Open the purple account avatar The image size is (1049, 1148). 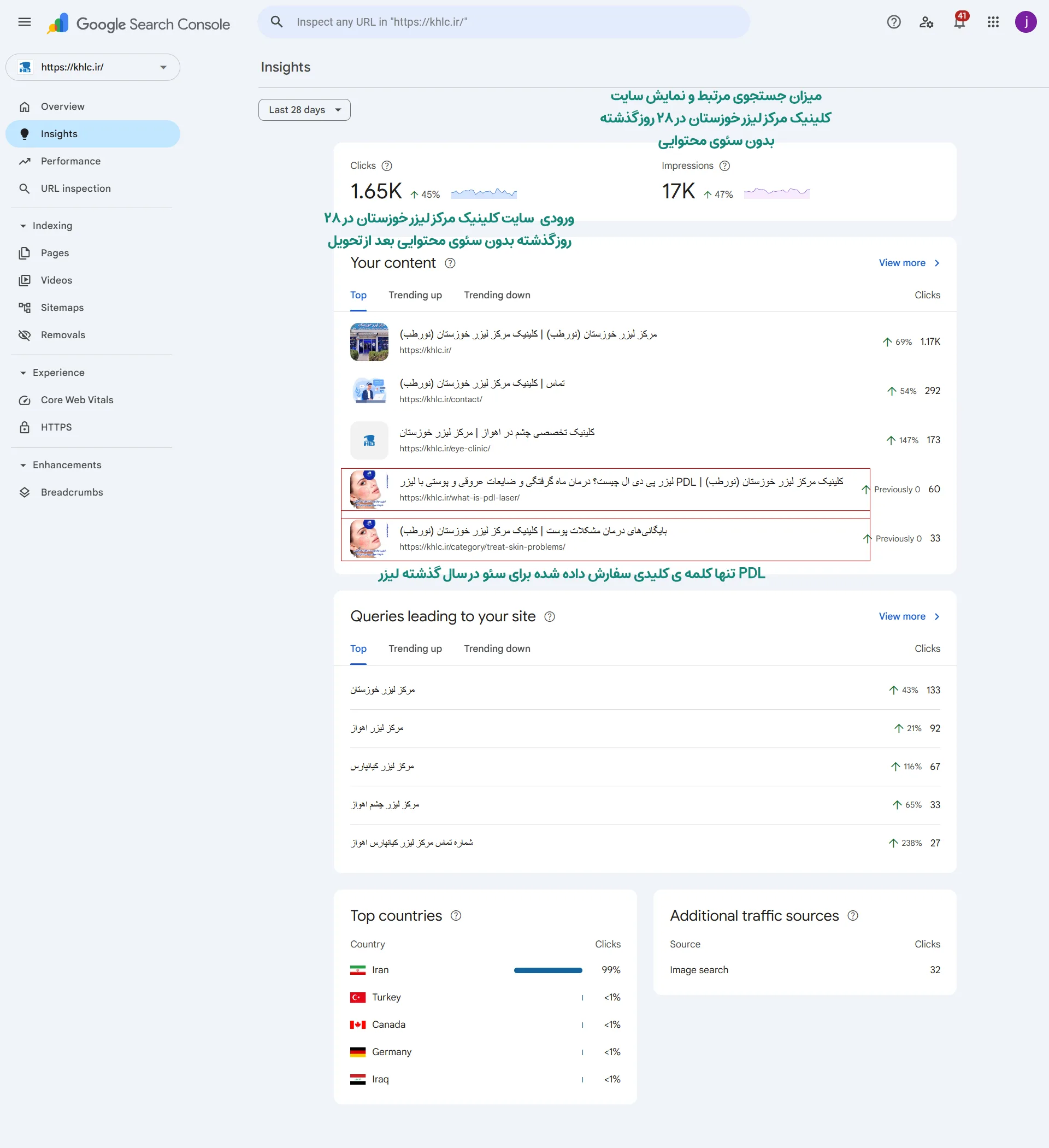click(x=1026, y=22)
